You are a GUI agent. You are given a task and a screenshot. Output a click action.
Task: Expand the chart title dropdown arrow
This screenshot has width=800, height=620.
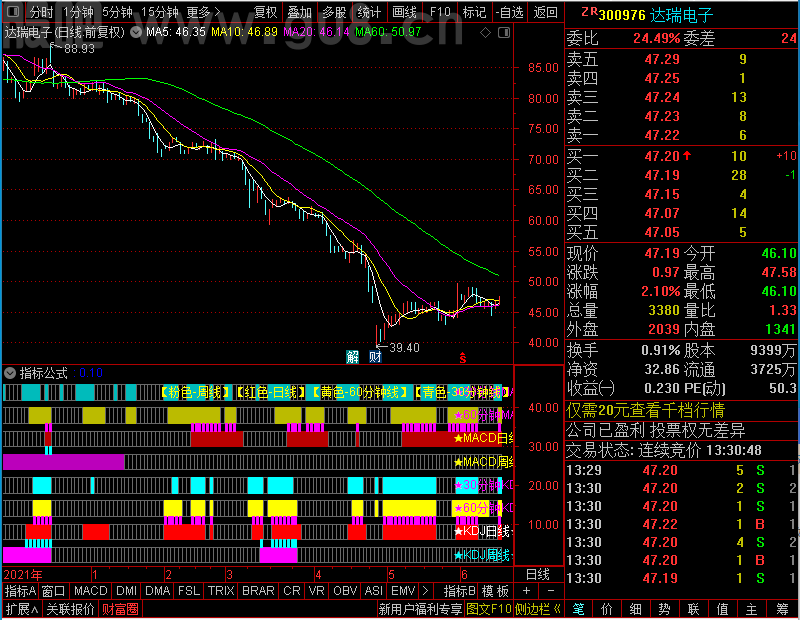click(x=136, y=32)
